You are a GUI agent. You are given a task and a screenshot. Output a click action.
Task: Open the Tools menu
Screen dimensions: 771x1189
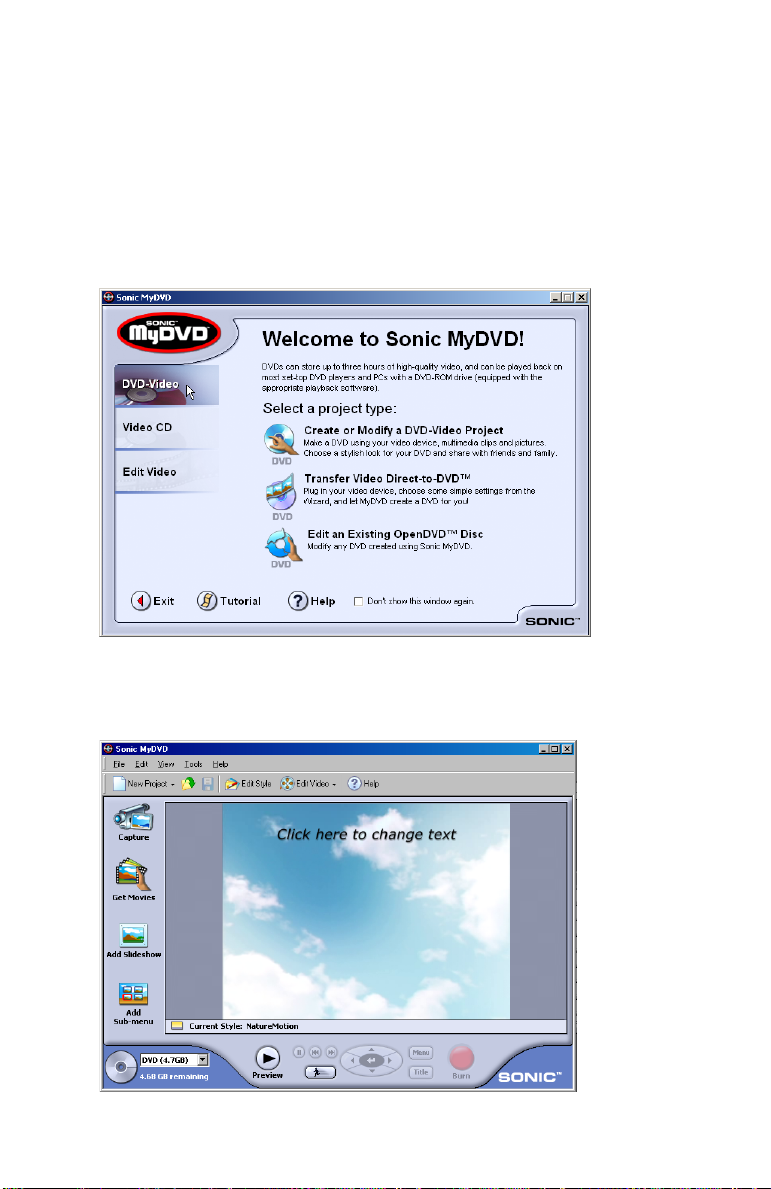(x=193, y=764)
